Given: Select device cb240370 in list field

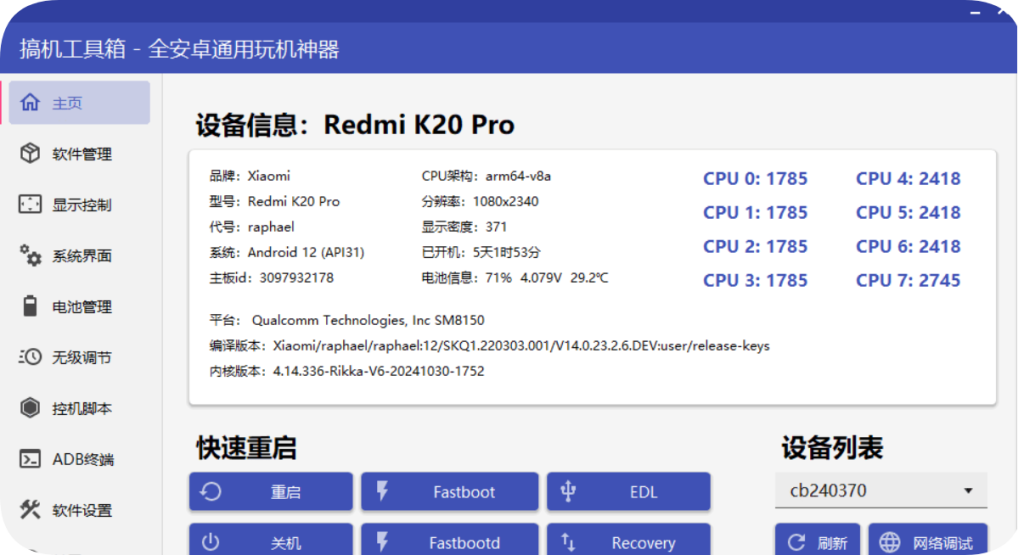Looking at the screenshot, I should pyautogui.click(x=881, y=490).
